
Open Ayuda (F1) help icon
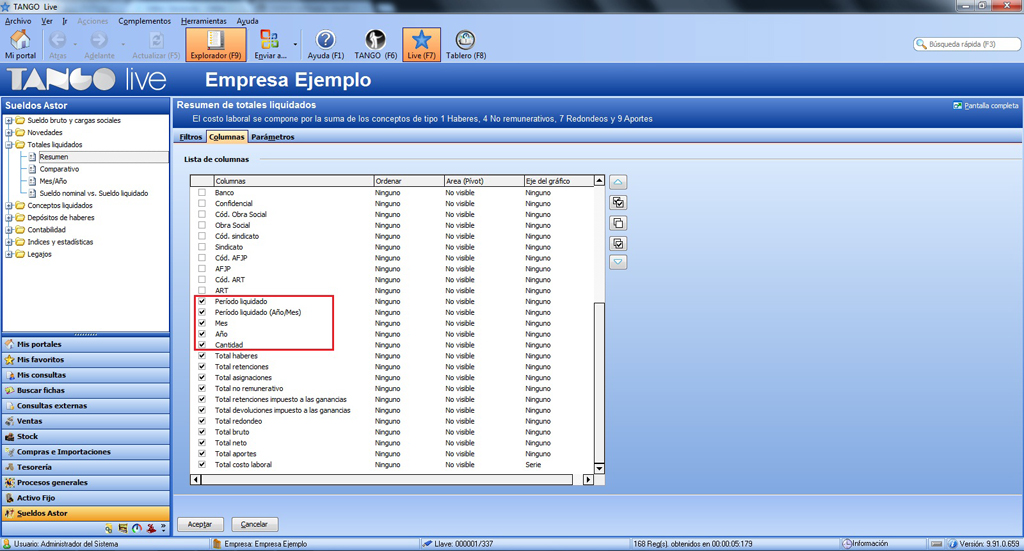coord(325,44)
